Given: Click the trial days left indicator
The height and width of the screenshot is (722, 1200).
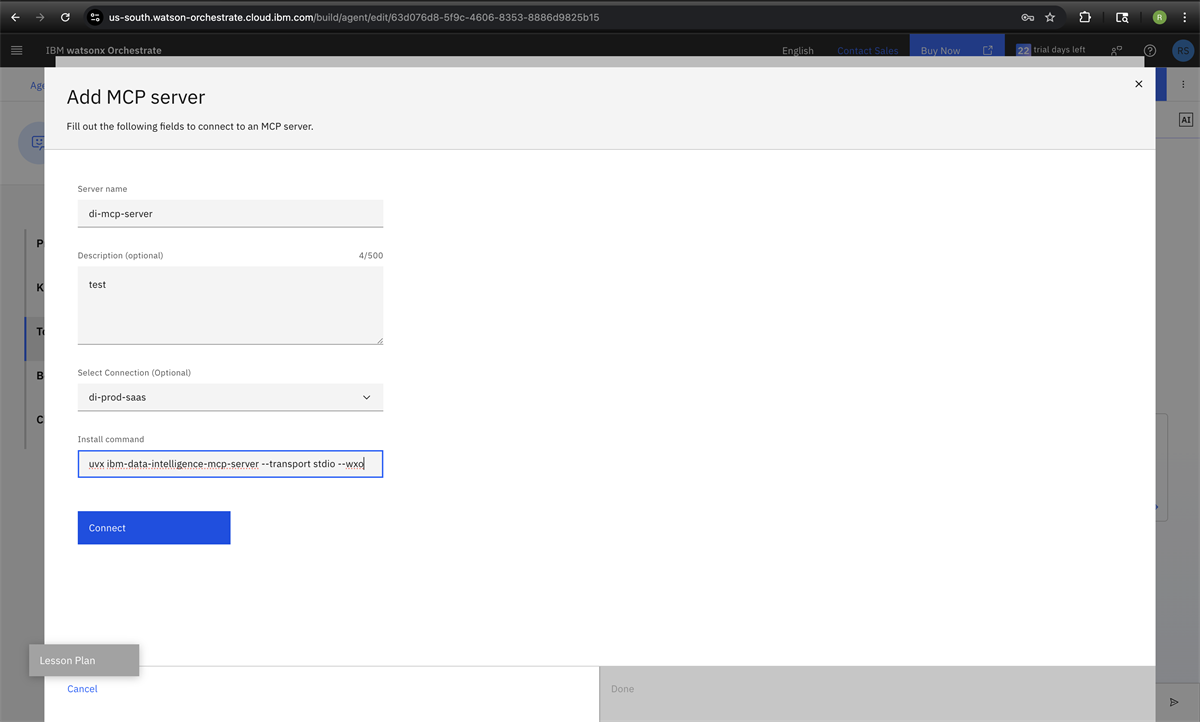Looking at the screenshot, I should pyautogui.click(x=1051, y=50).
